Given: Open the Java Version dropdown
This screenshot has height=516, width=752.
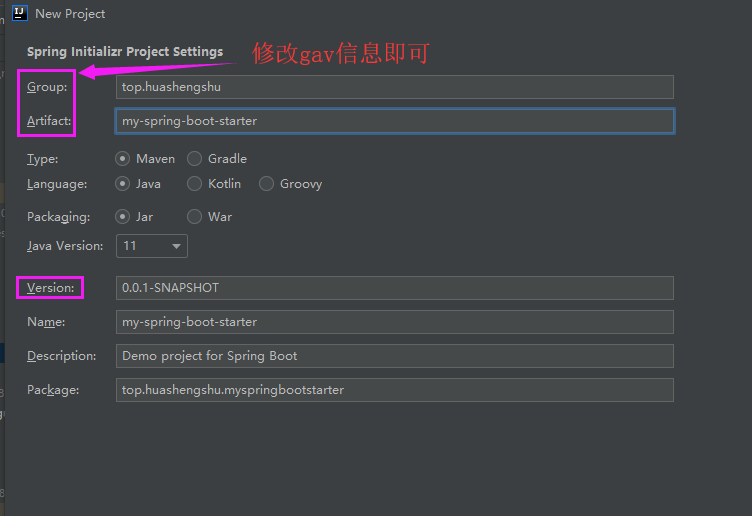Looking at the screenshot, I should point(152,246).
